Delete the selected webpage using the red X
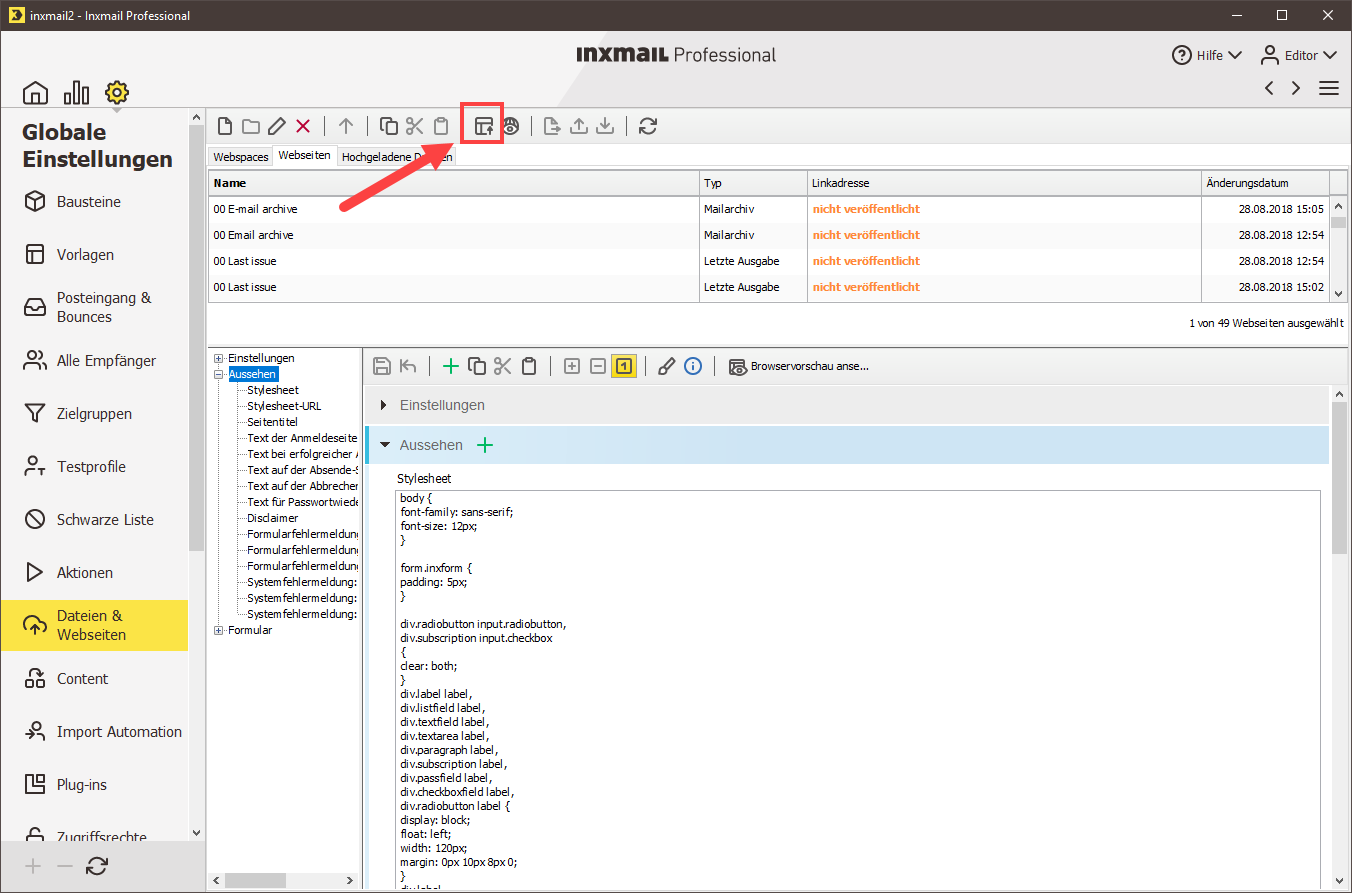The image size is (1352, 893). (x=303, y=126)
